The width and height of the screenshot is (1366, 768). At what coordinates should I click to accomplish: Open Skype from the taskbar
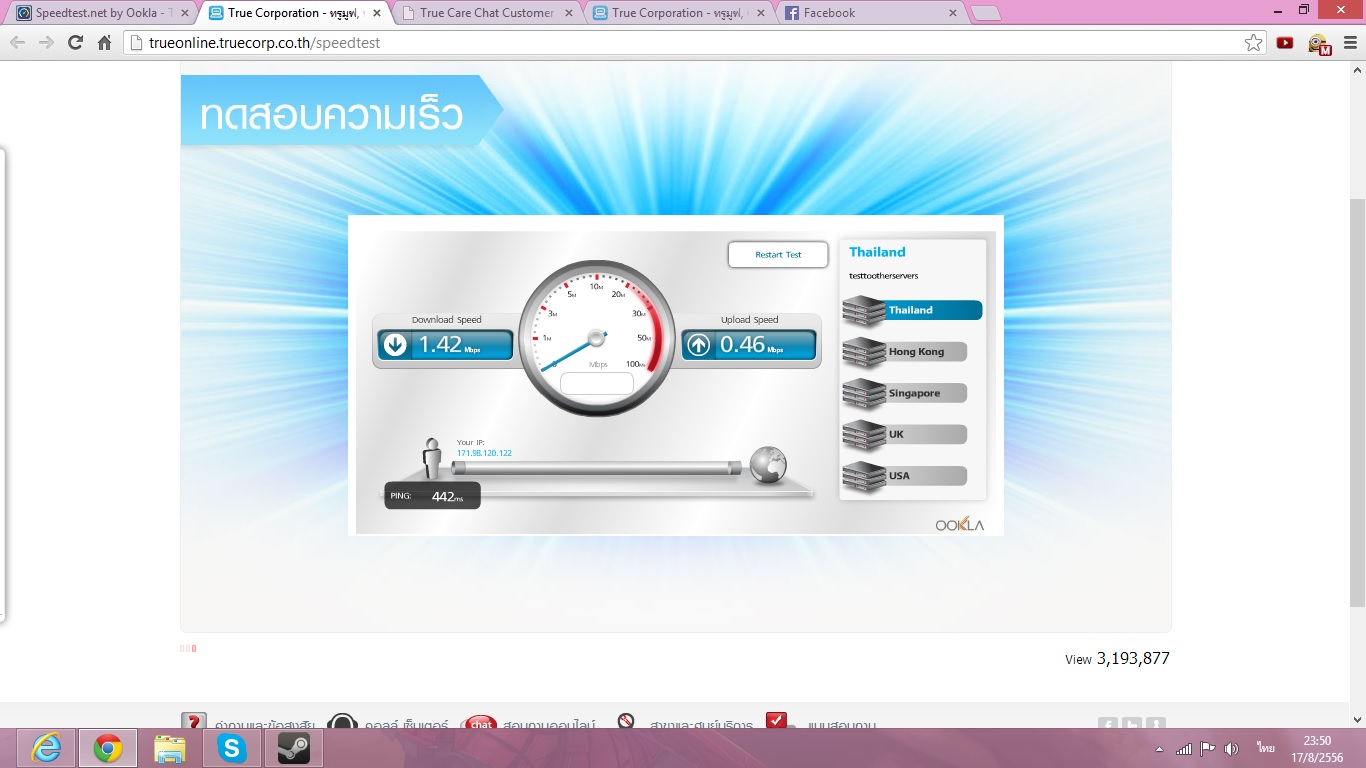(x=232, y=748)
